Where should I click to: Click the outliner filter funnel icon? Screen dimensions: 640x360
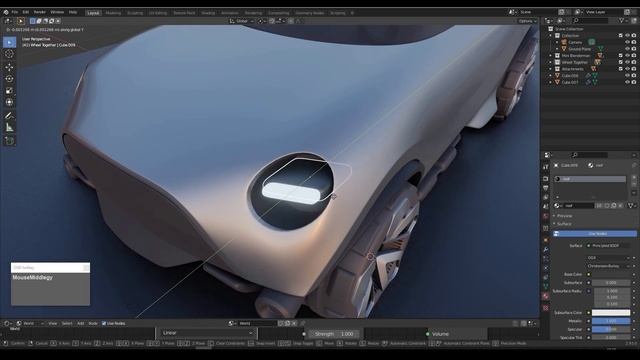621,20
